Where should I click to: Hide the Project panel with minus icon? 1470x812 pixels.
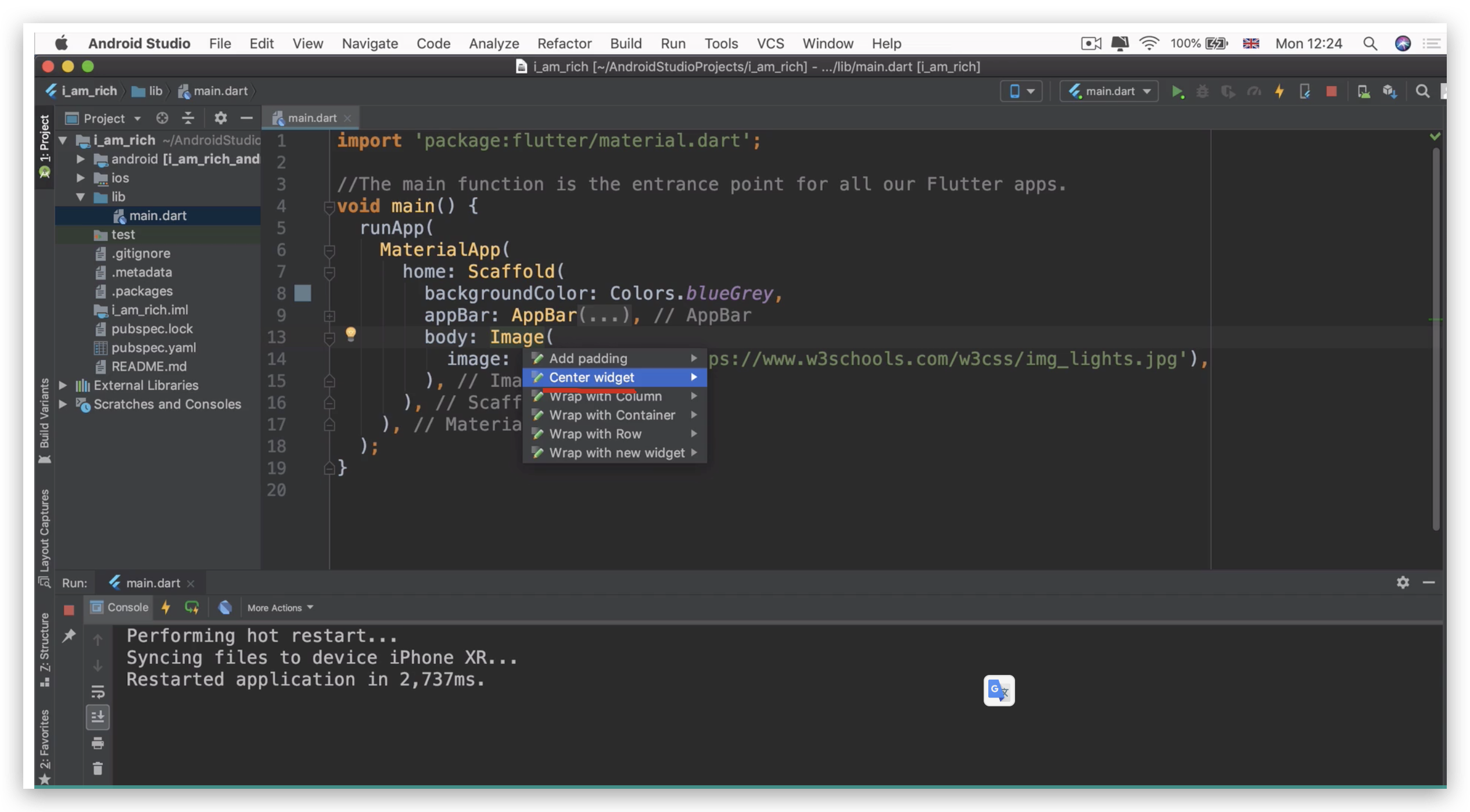[x=246, y=118]
